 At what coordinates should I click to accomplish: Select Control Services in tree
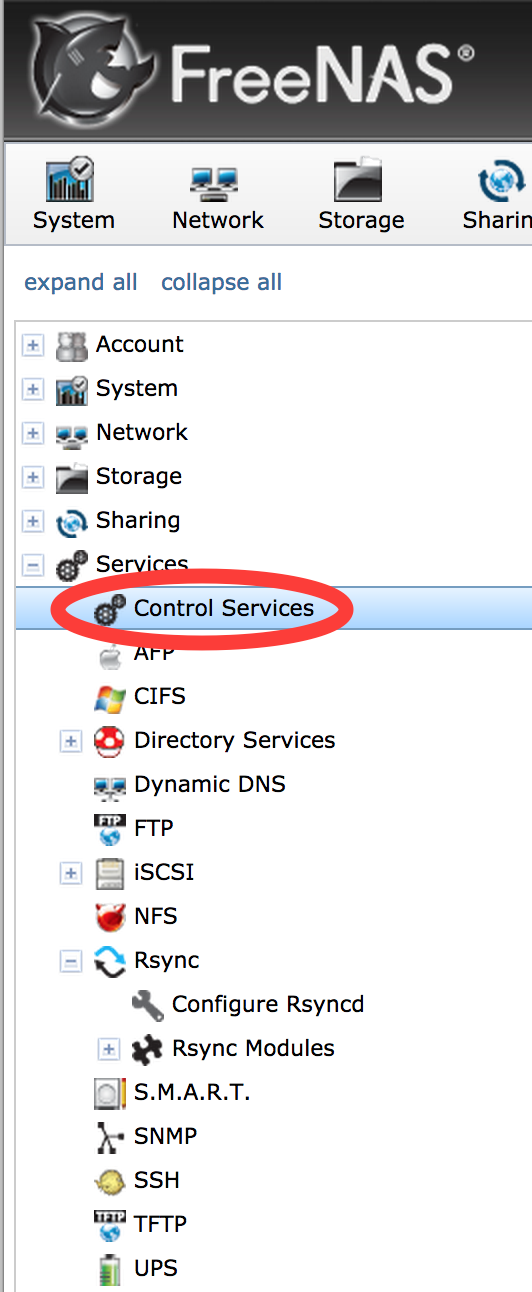[224, 608]
